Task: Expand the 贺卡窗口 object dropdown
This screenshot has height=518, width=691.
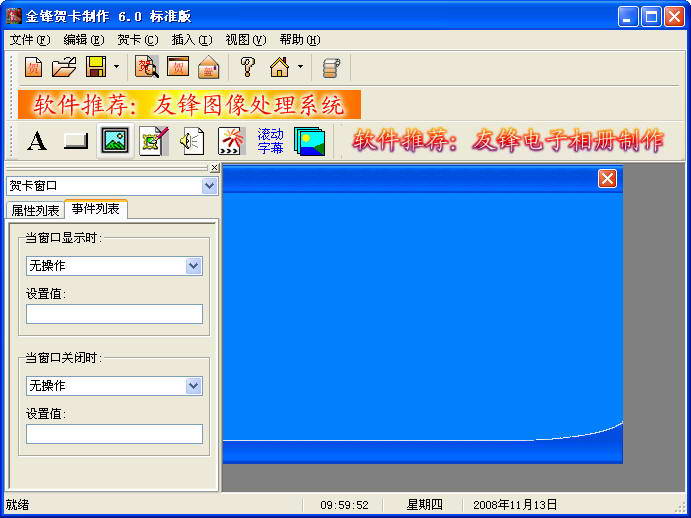Action: (x=209, y=186)
